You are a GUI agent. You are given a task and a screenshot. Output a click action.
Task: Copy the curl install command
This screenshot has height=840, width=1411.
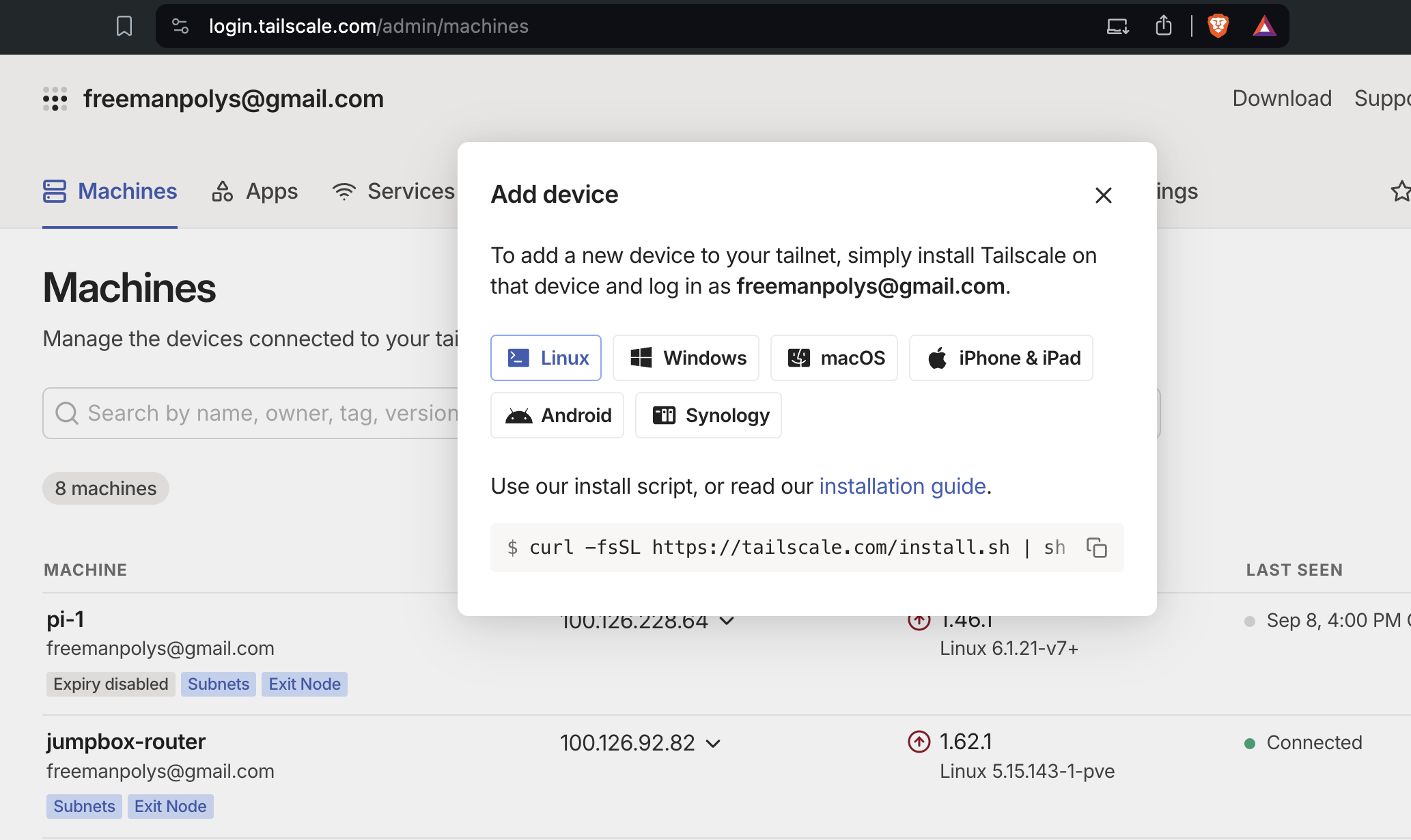pos(1097,548)
